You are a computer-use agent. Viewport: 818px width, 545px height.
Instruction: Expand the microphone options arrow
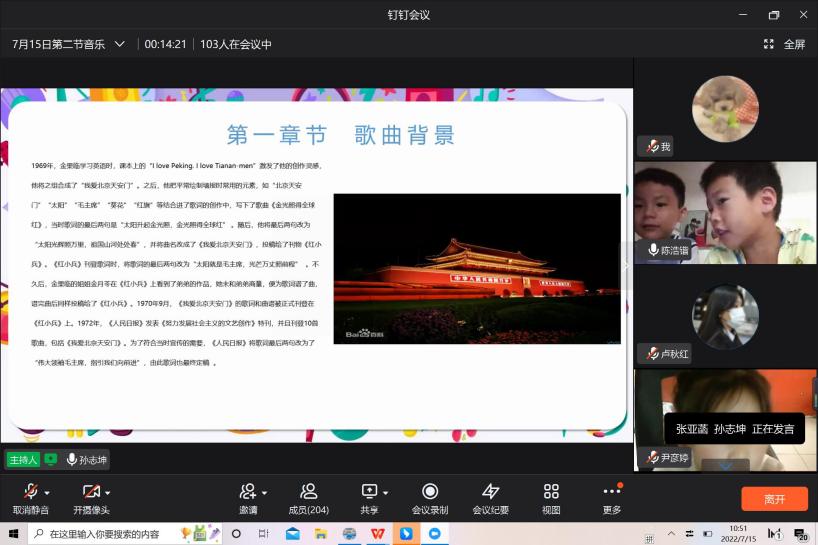[x=48, y=492]
